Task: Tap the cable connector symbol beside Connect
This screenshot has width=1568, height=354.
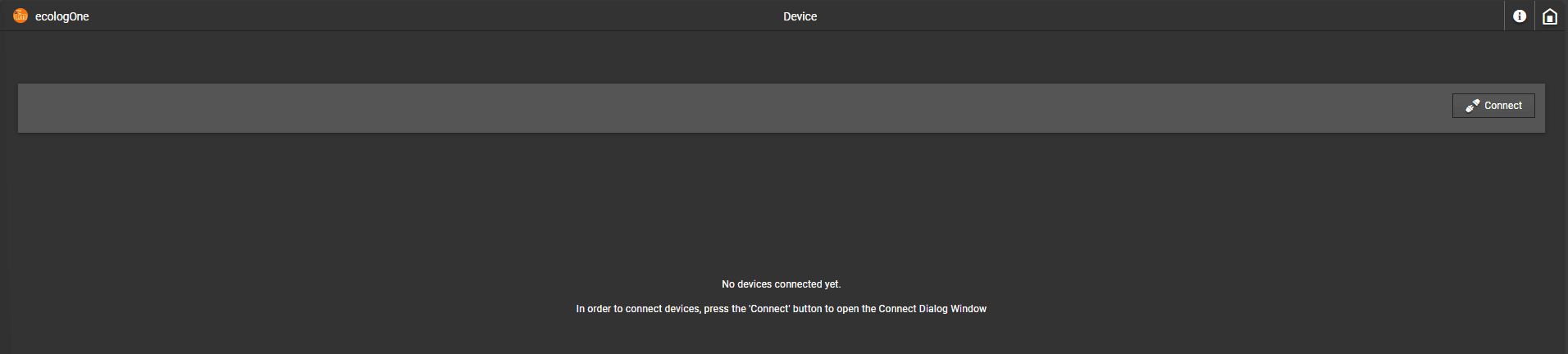Action: (x=1473, y=106)
